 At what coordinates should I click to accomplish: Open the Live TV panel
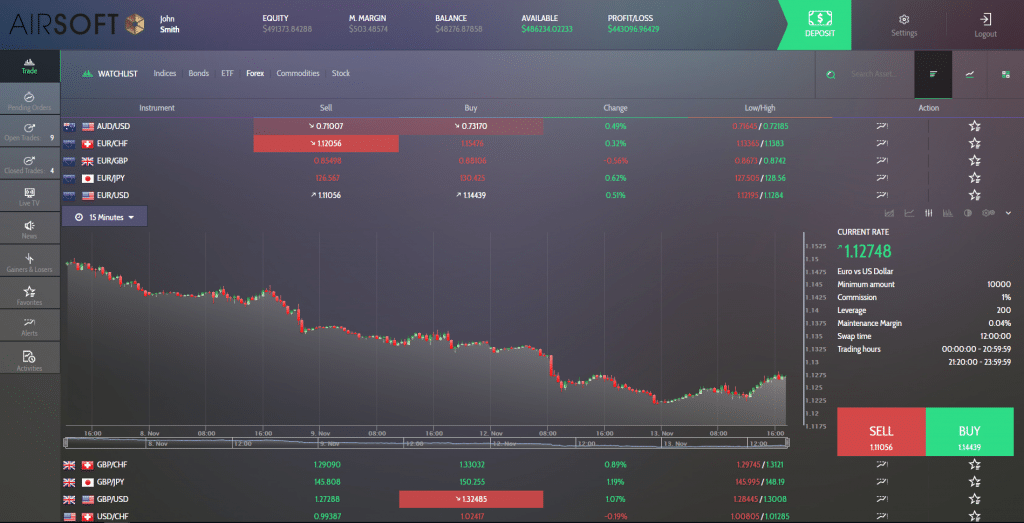pyautogui.click(x=29, y=196)
